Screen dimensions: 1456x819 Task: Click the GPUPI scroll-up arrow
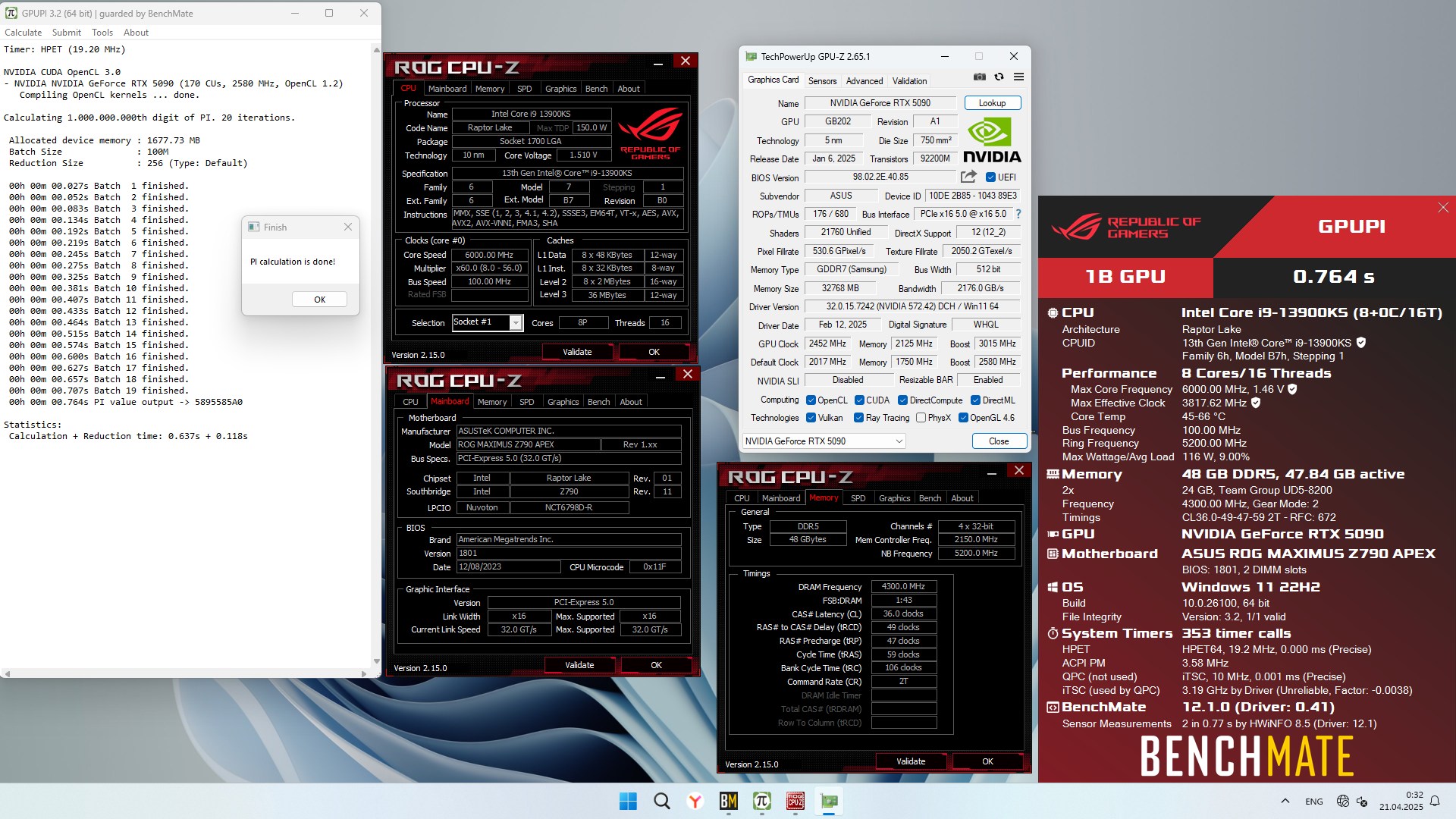(377, 49)
